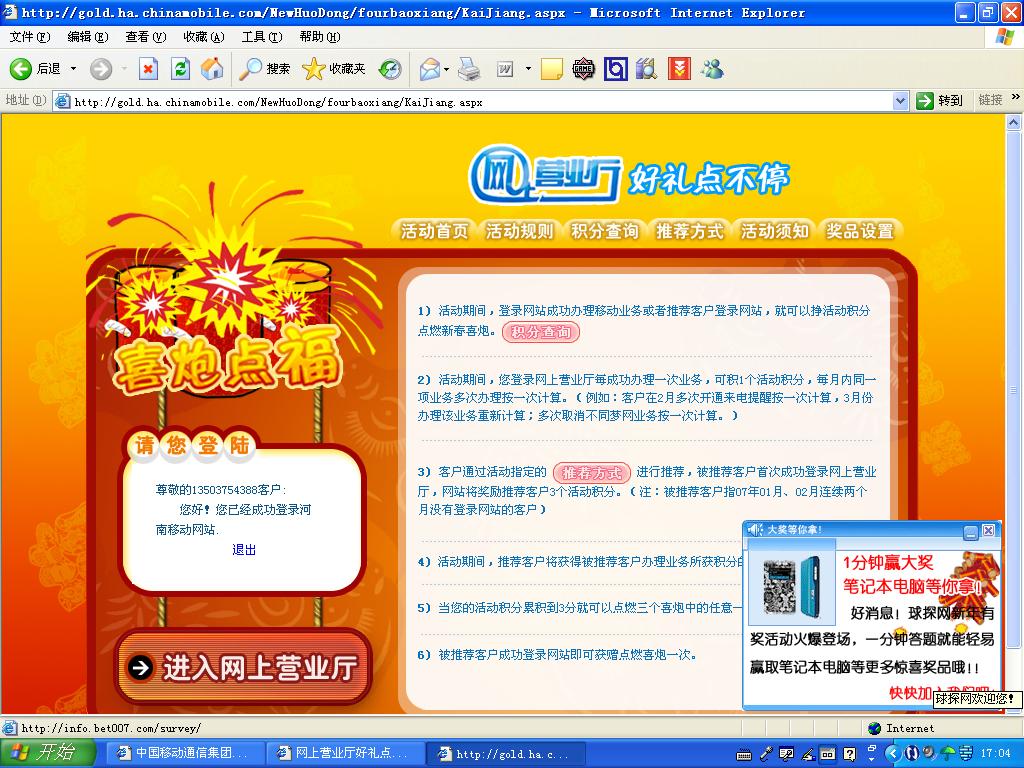The image size is (1024, 768).
Task: Click the blue N tray icon
Action: click(x=911, y=754)
